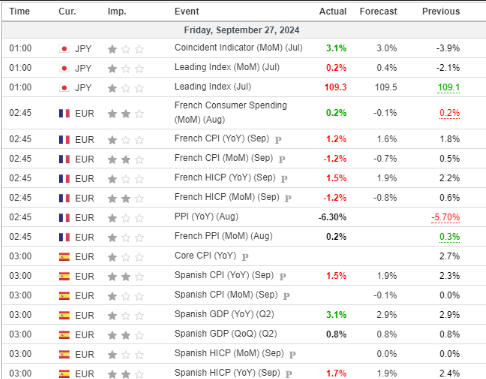Click the Actual column header
This screenshot has height=379, width=486.
click(333, 11)
